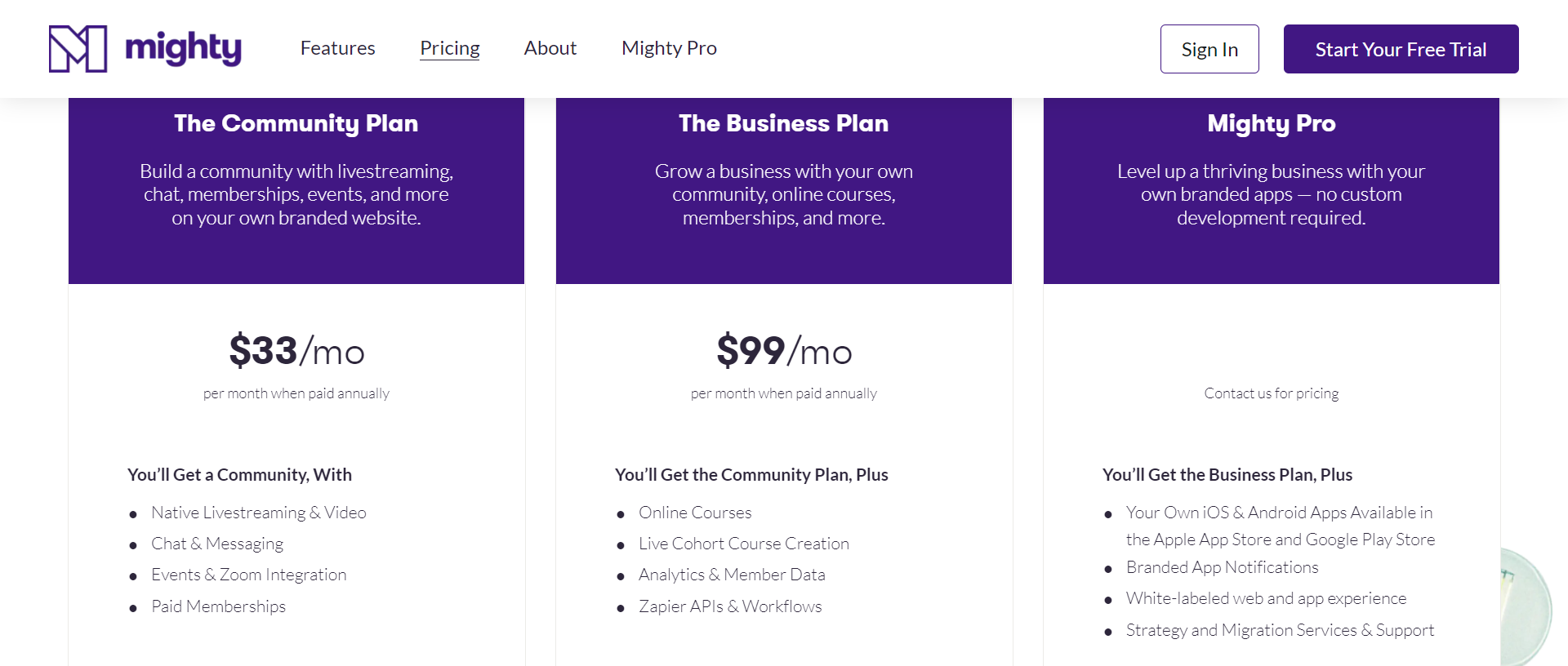The height and width of the screenshot is (666, 1568).
Task: Select Paid Memberships feature
Action: pyautogui.click(x=218, y=606)
